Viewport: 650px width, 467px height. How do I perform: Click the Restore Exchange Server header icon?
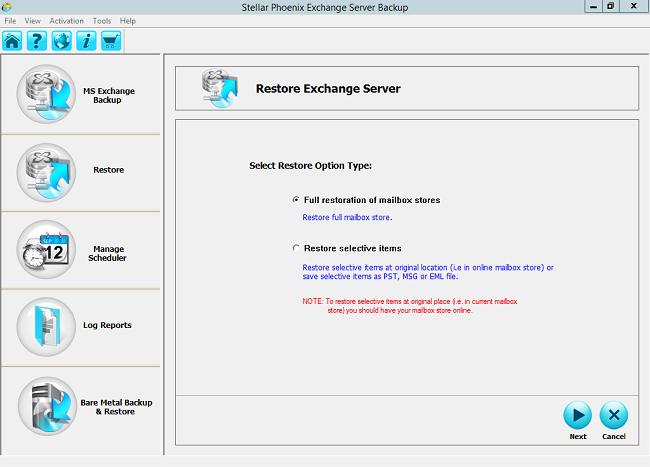220,88
